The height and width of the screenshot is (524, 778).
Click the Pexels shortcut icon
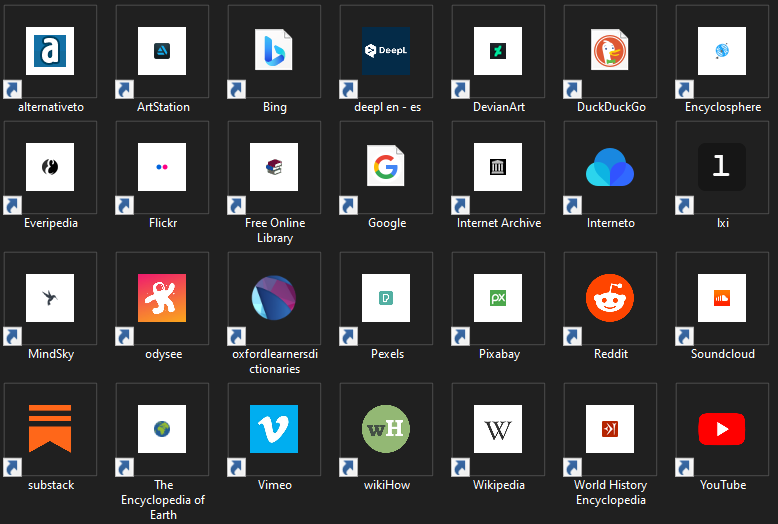(386, 298)
